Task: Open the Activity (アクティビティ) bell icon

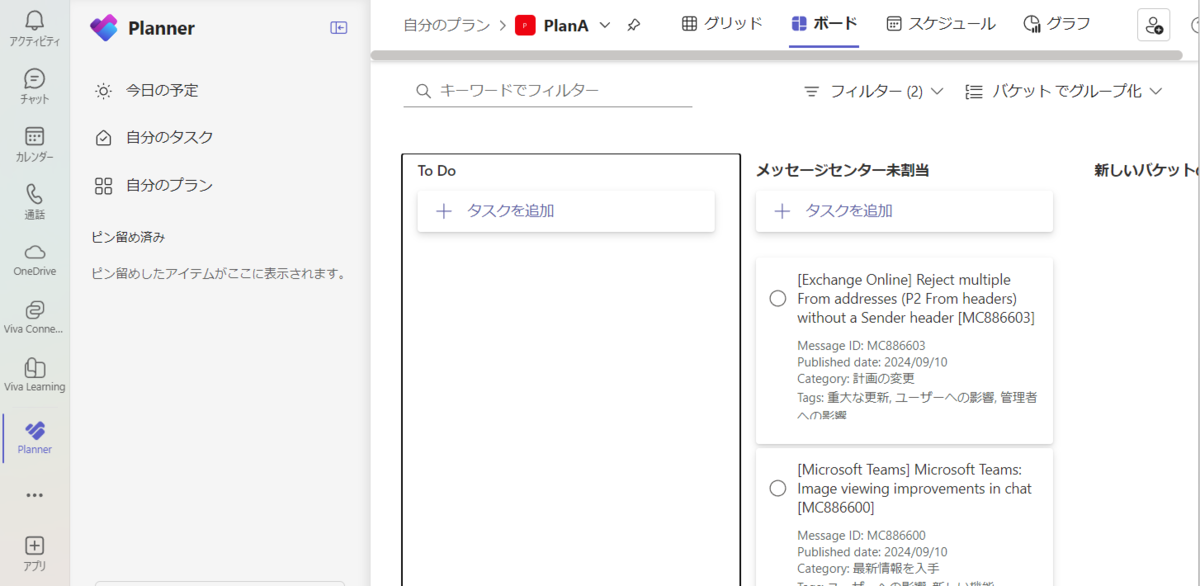Action: (35, 20)
